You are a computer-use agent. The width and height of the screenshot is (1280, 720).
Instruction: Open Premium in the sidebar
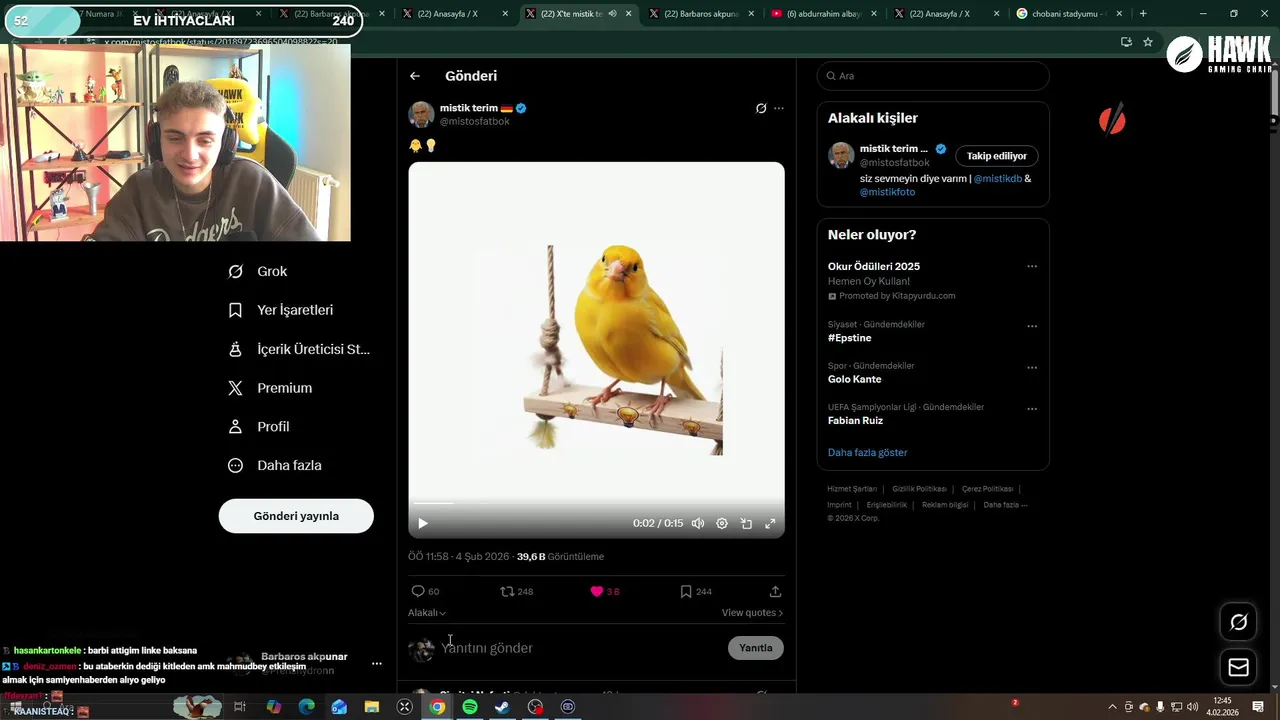coord(269,388)
